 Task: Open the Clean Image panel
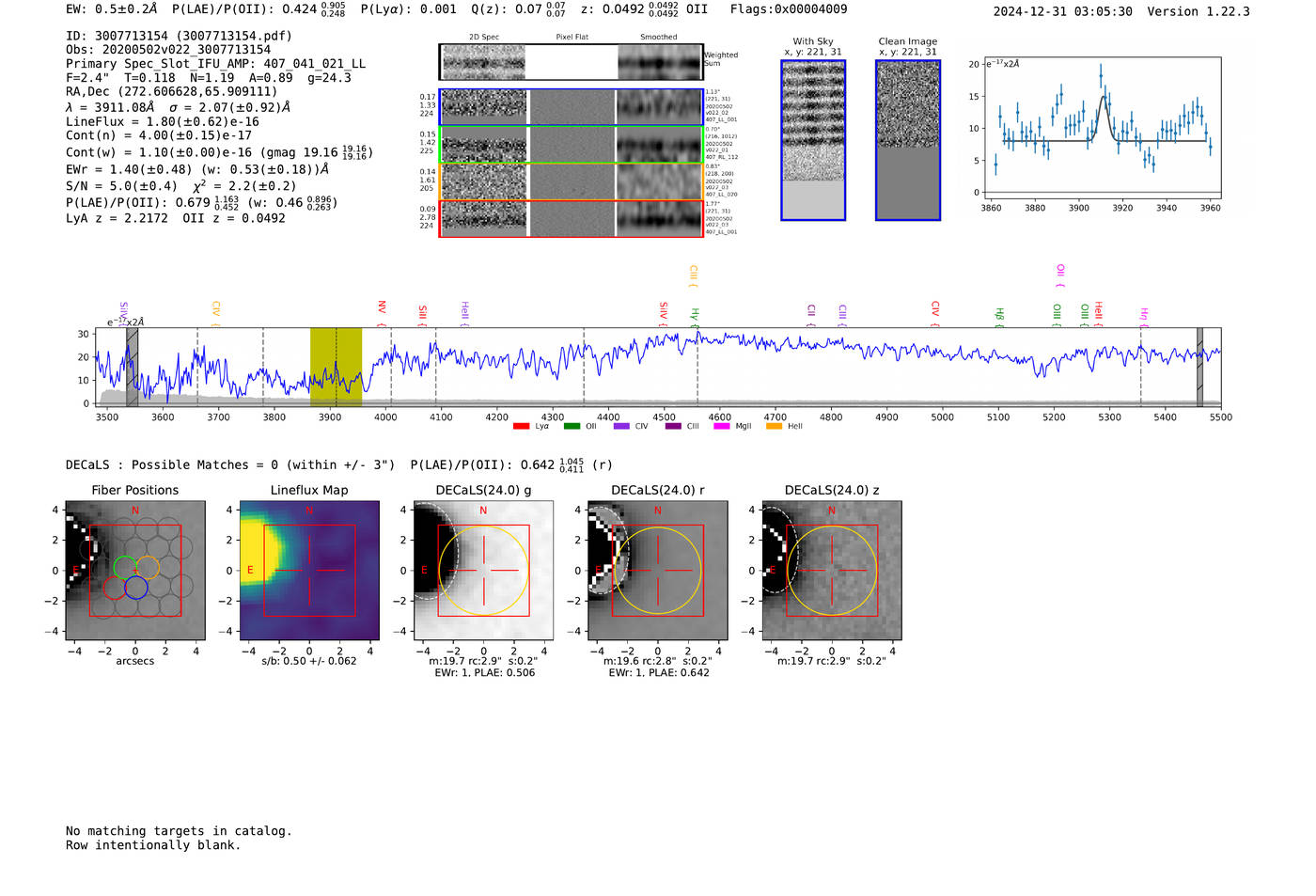click(x=908, y=140)
